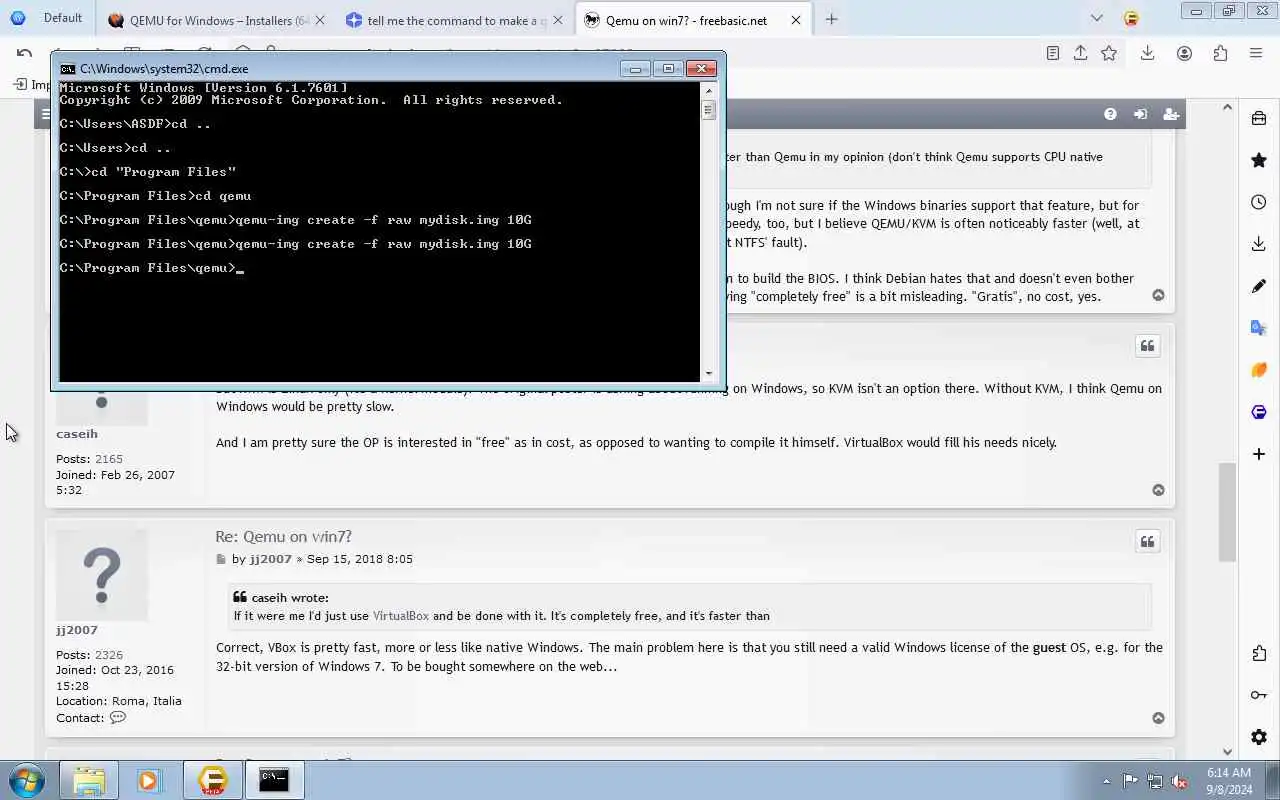Open the media player taskbar icon

(150, 780)
